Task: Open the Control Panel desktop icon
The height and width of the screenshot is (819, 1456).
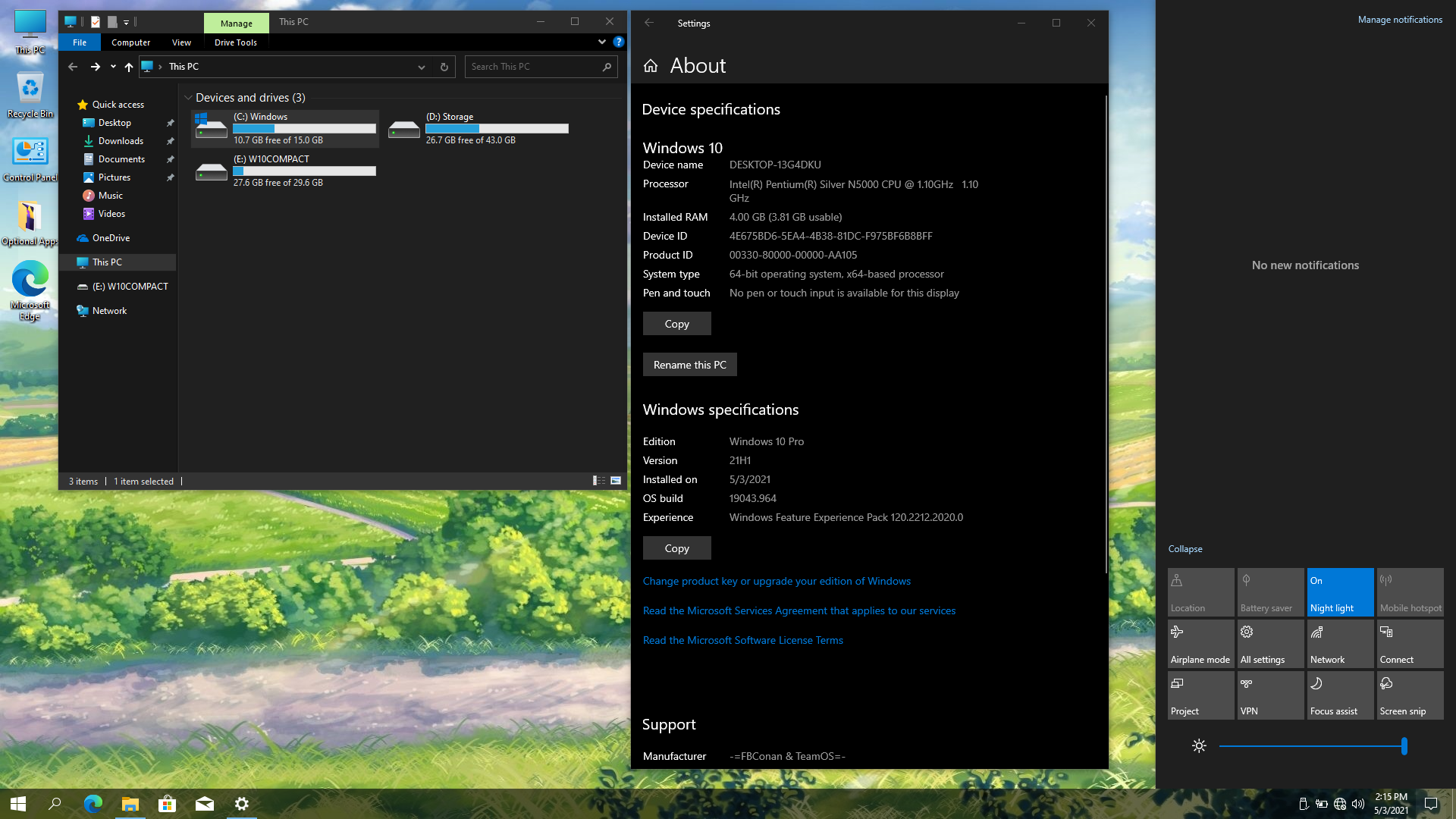Action: click(x=30, y=159)
